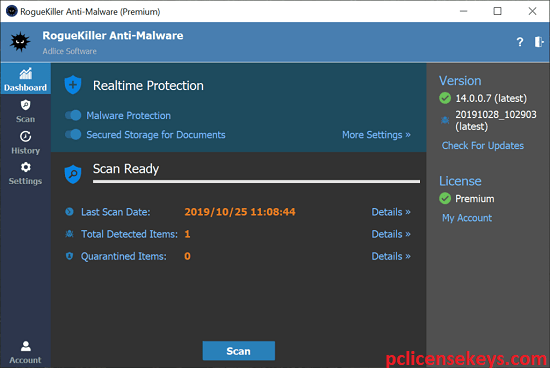Toggle Secured Storage for Documents switch

pyautogui.click(x=73, y=134)
